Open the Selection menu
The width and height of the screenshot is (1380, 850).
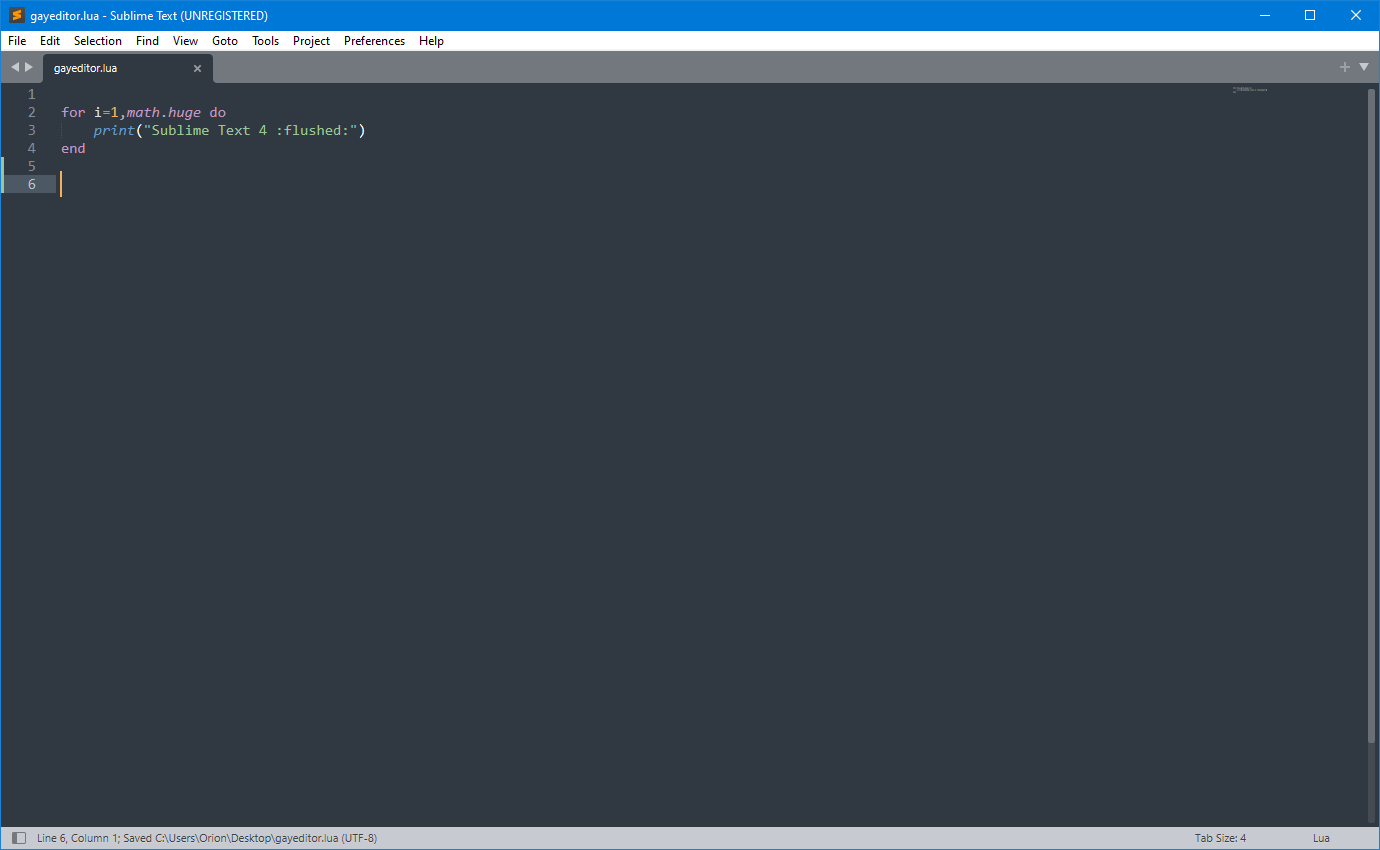point(98,41)
